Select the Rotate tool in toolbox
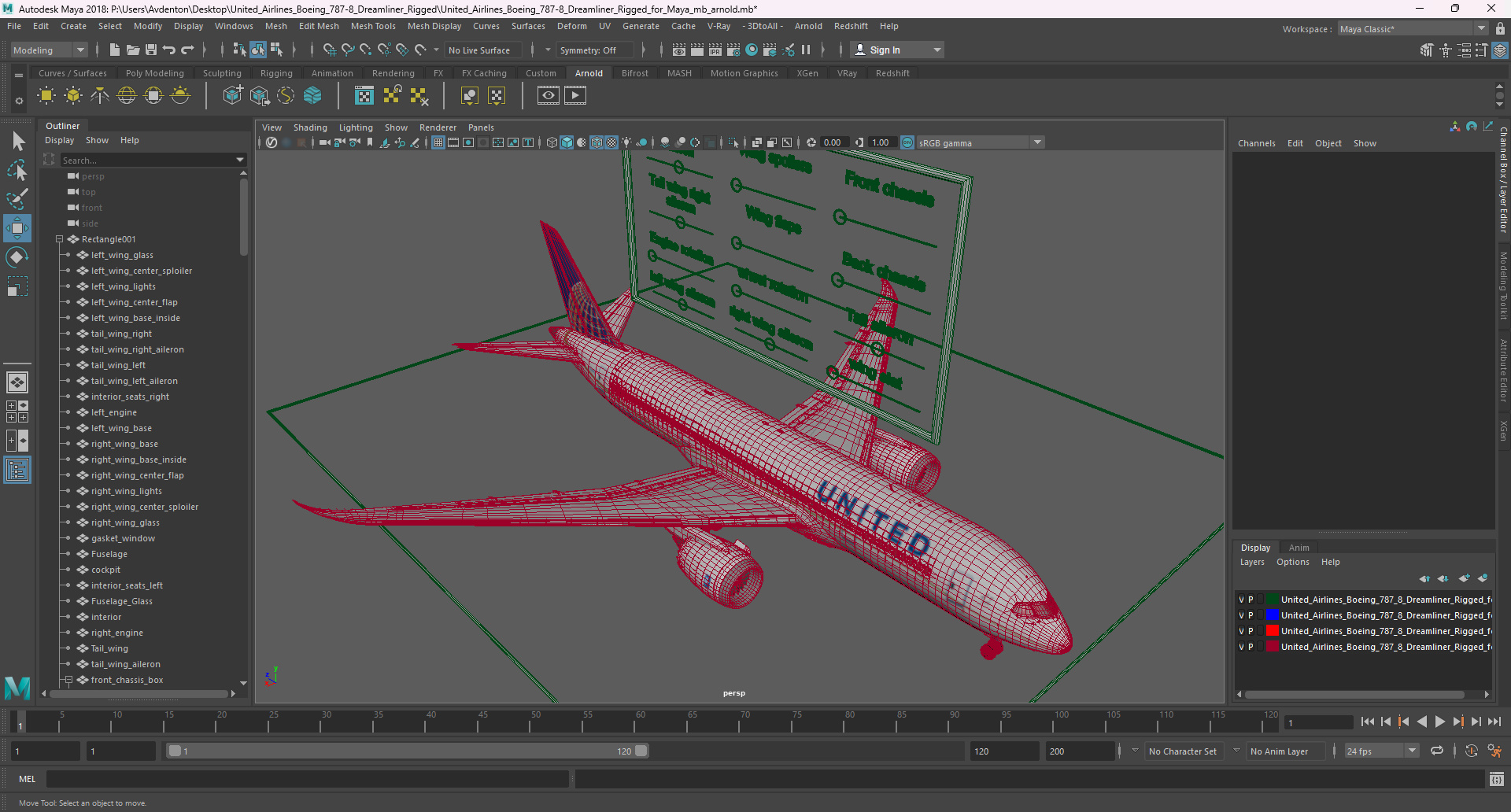This screenshot has width=1511, height=812. pyautogui.click(x=17, y=257)
